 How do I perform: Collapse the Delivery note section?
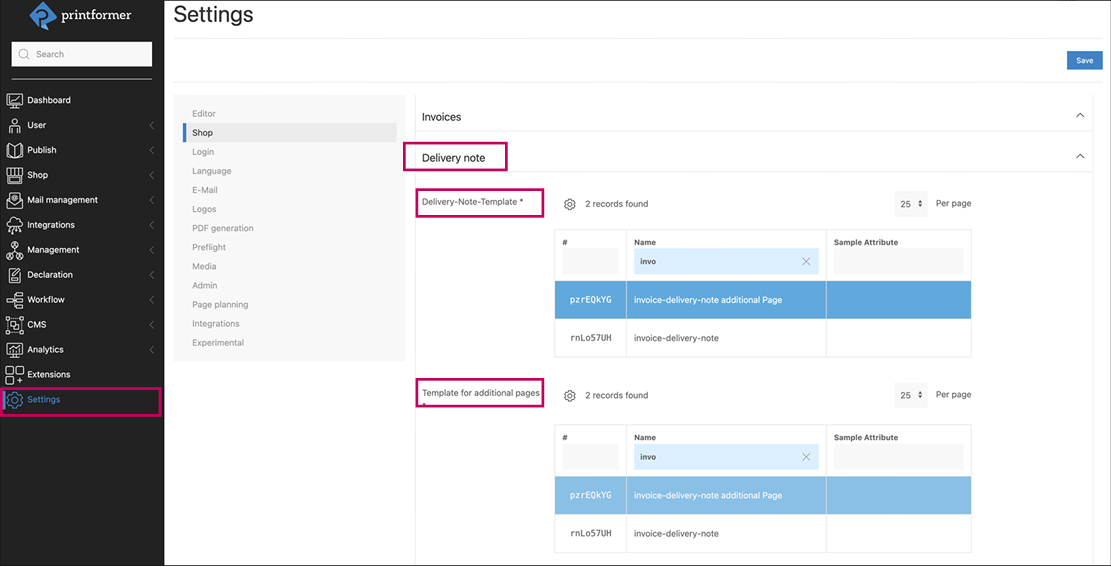[x=1080, y=157]
